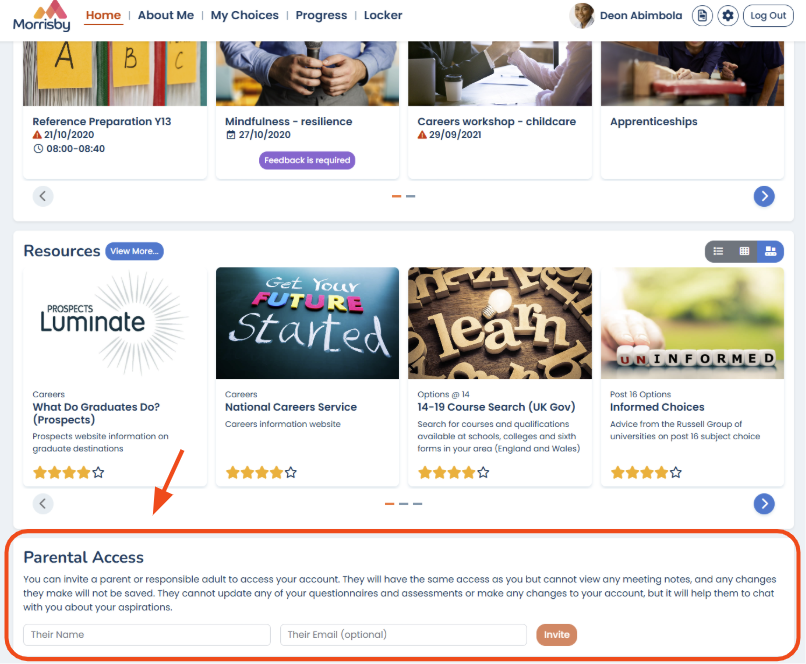
Task: Click the Morrisby logo
Action: point(42,16)
